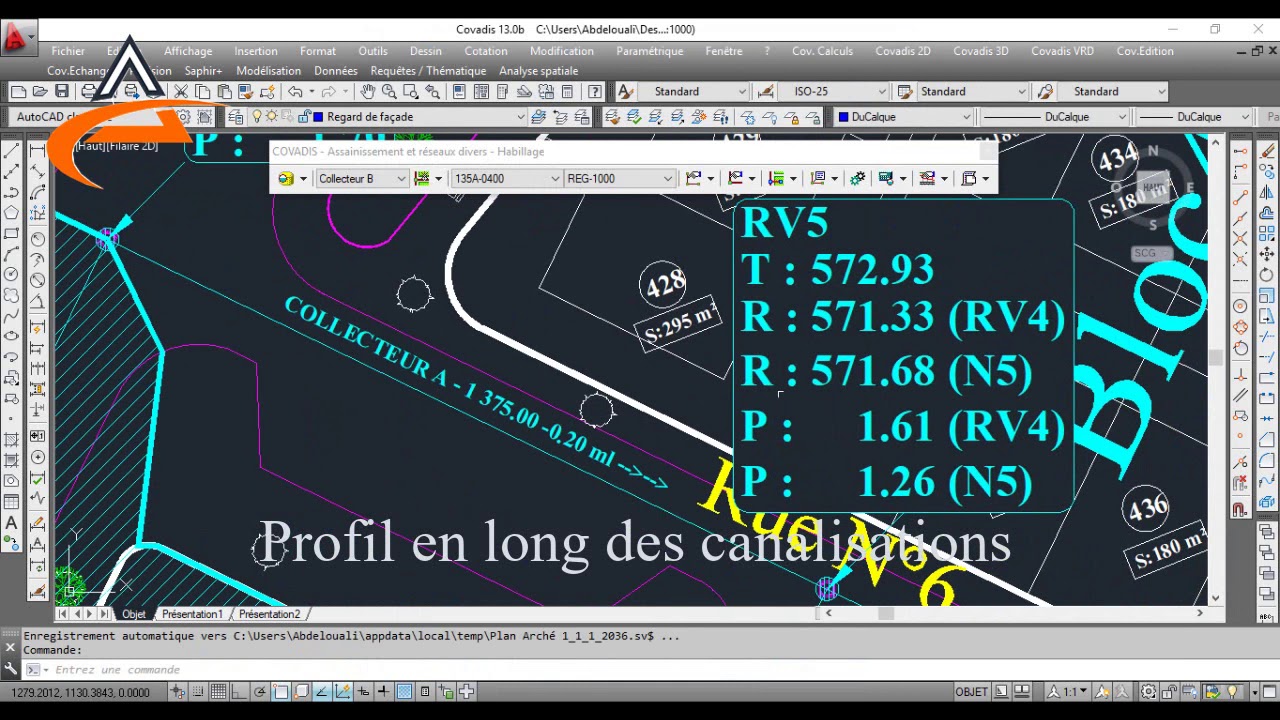Toggle object snap in status bar
This screenshot has height=720, width=1280.
pyautogui.click(x=281, y=691)
